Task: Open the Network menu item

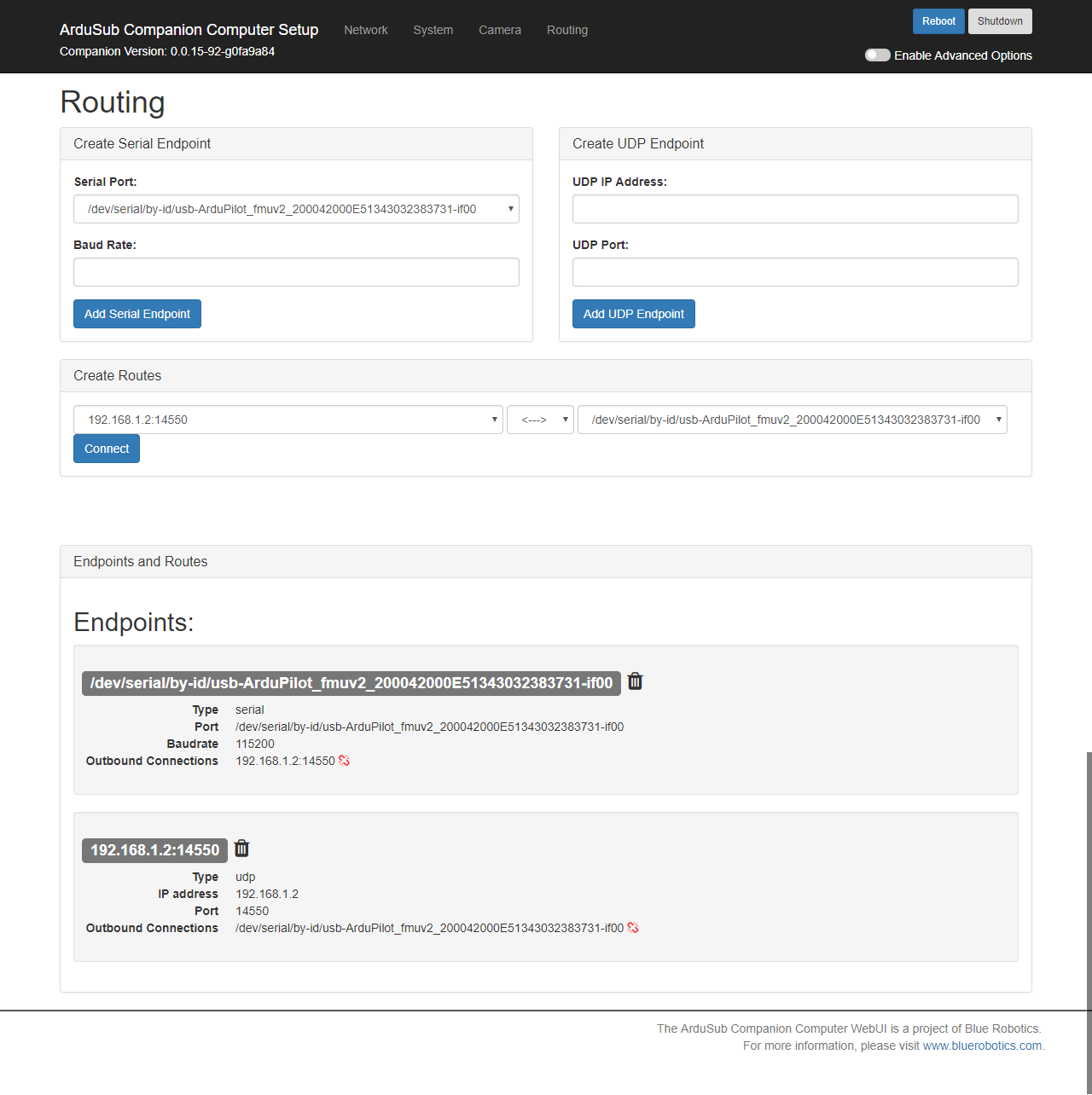Action: 366,30
